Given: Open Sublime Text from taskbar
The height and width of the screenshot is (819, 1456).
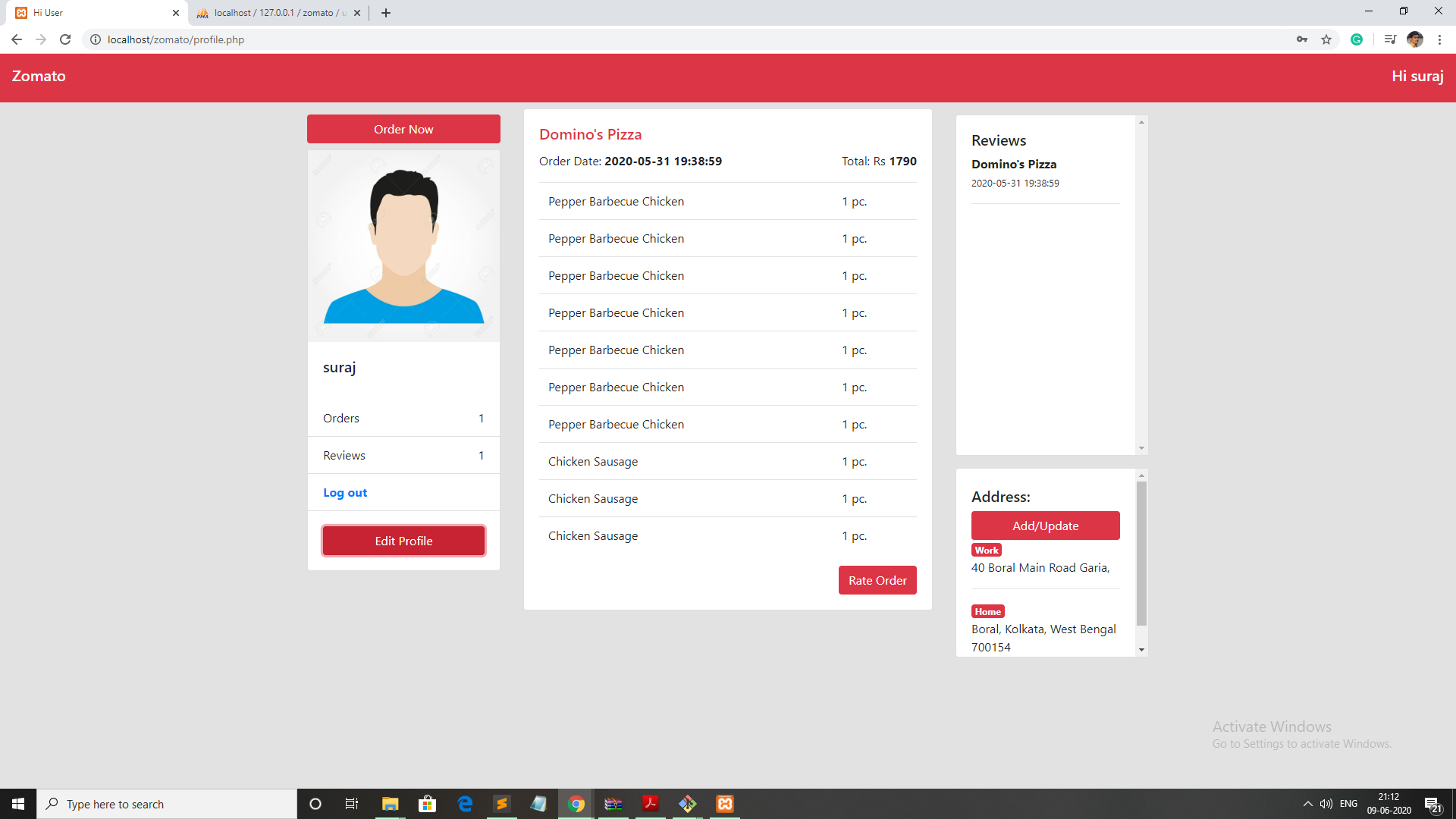Looking at the screenshot, I should click(x=502, y=804).
